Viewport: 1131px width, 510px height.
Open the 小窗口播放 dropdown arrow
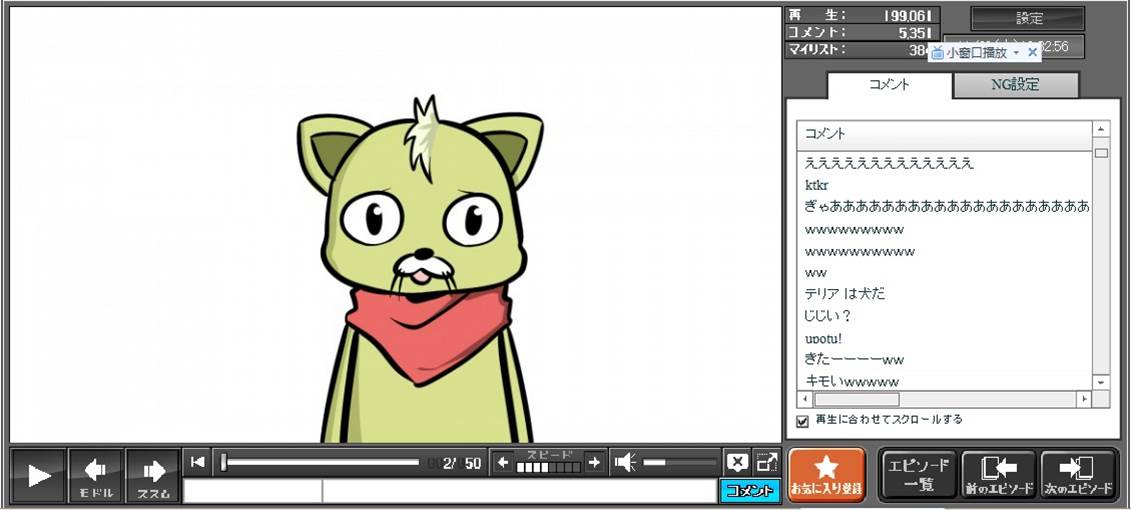(x=1016, y=52)
